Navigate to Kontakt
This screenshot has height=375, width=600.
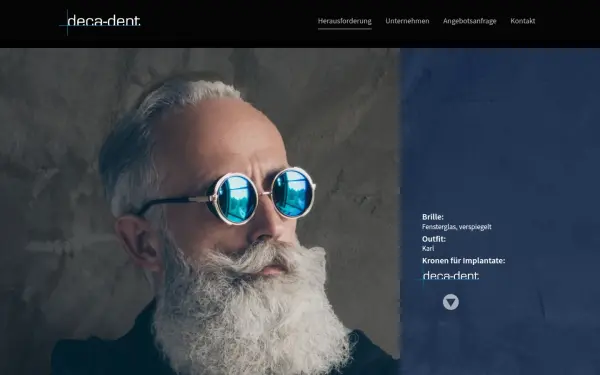(523, 21)
